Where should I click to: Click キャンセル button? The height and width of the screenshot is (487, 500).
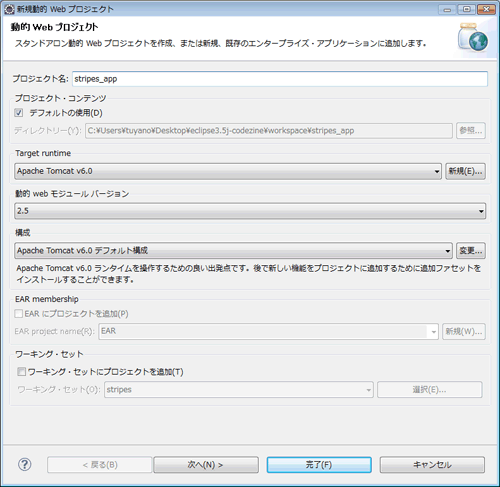(x=432, y=465)
